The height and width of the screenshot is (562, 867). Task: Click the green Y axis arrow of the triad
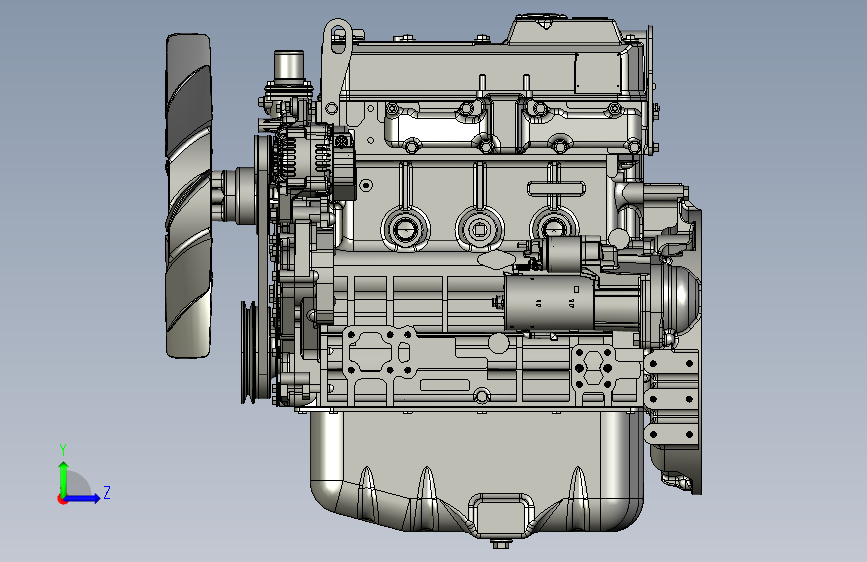pos(64,479)
